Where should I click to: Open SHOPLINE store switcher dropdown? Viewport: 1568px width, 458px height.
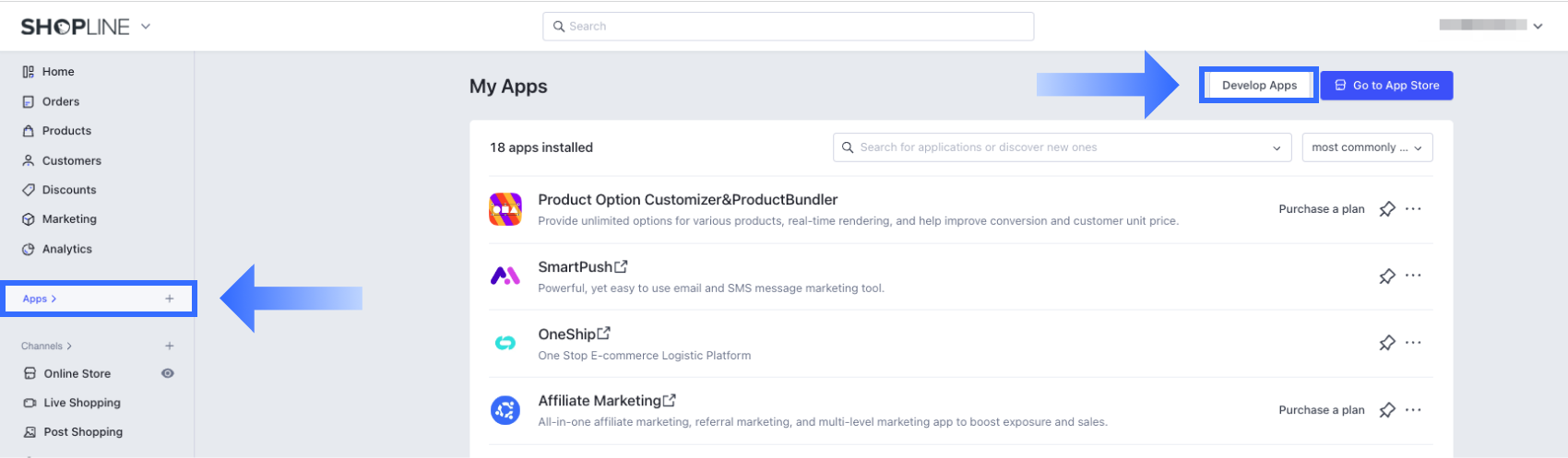click(146, 27)
